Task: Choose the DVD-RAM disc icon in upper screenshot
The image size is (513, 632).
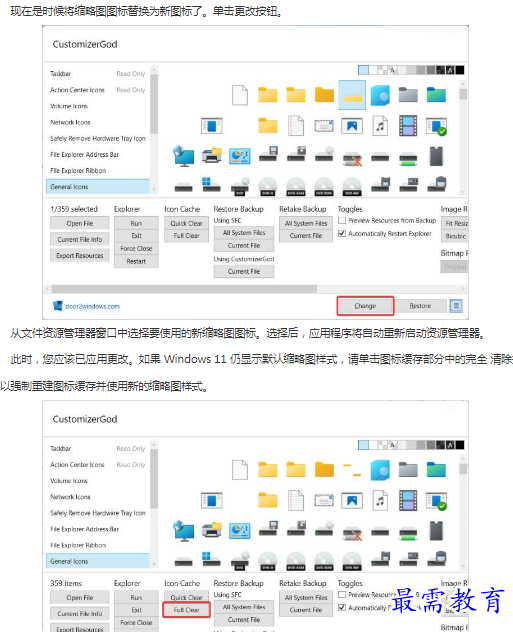Action: (296, 186)
